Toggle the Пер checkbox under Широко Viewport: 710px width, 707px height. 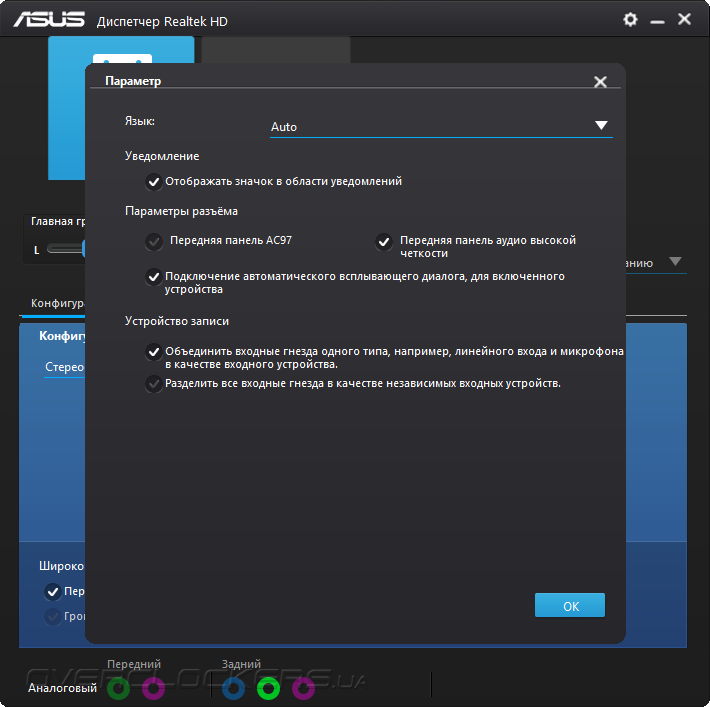click(53, 592)
